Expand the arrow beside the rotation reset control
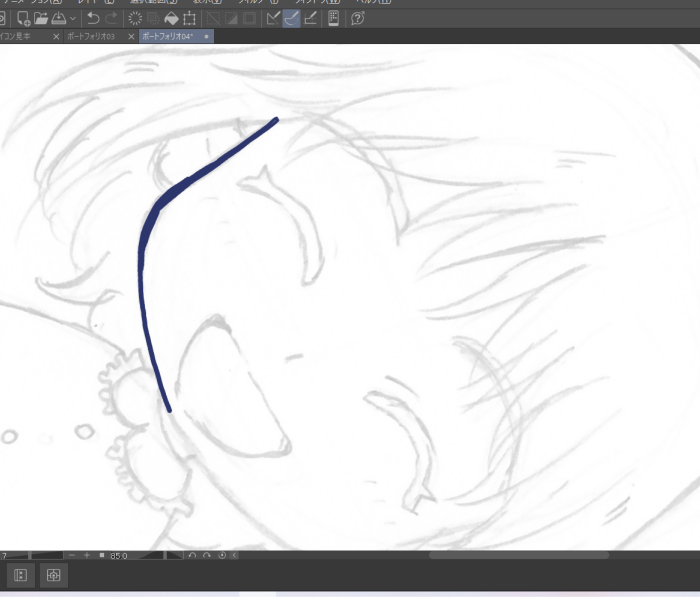 [x=236, y=555]
